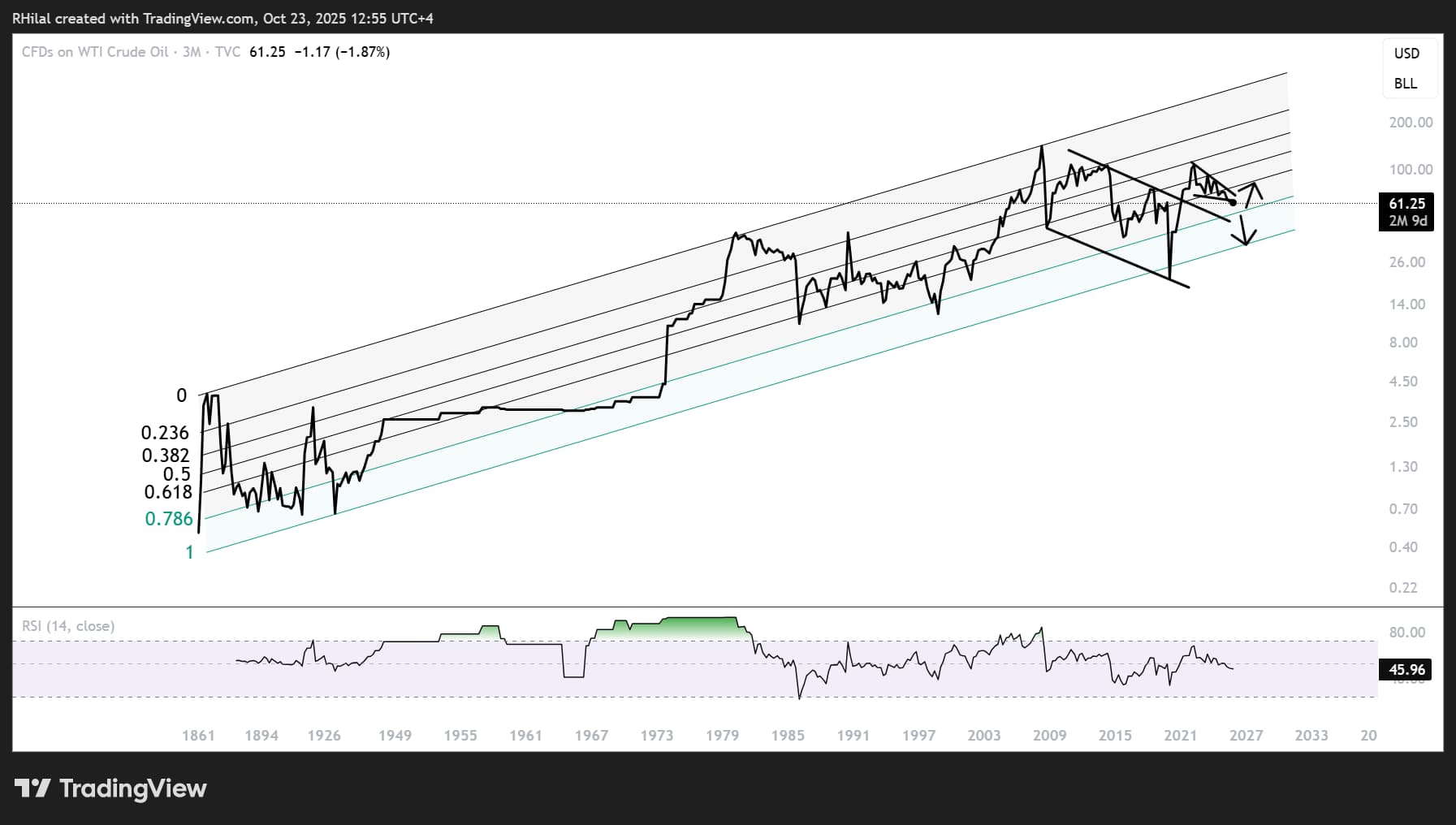The height and width of the screenshot is (825, 1456).
Task: Click the RHilal created with TradingView.com caption
Action: tap(223, 19)
